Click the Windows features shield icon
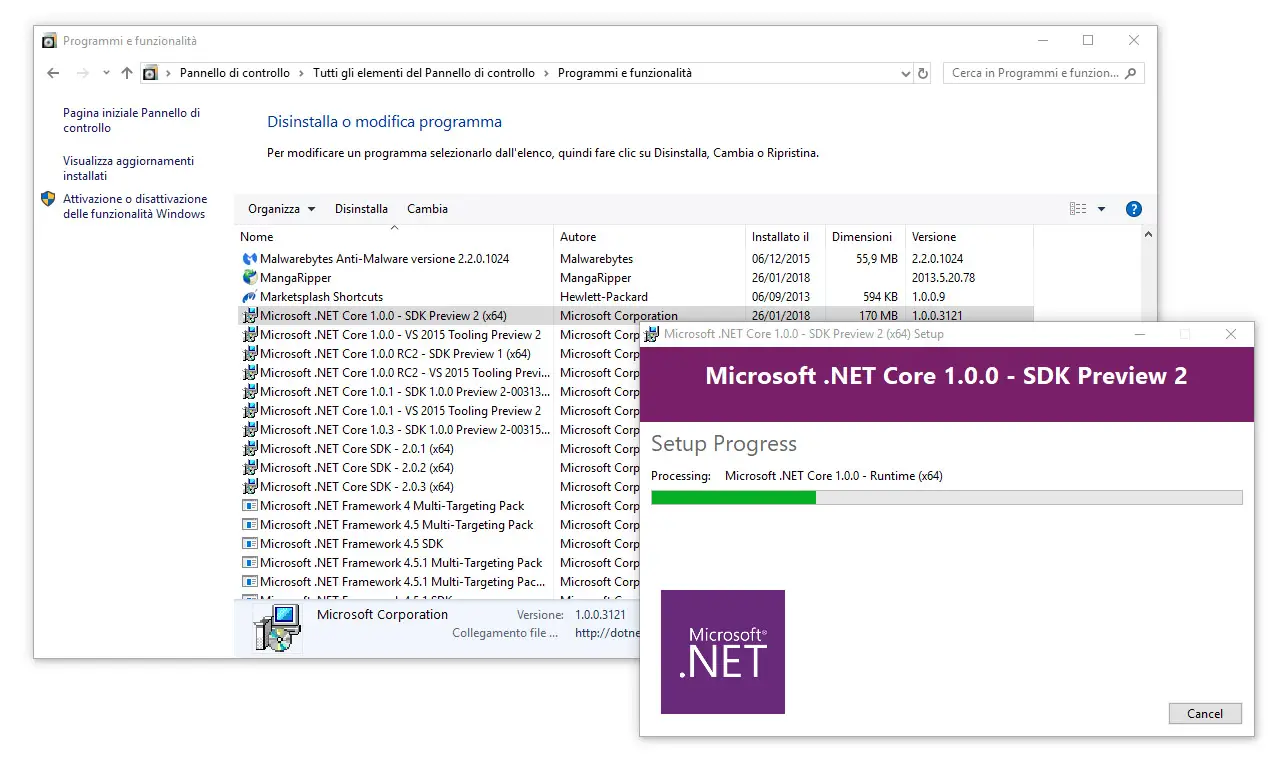The image size is (1281, 768). point(48,199)
